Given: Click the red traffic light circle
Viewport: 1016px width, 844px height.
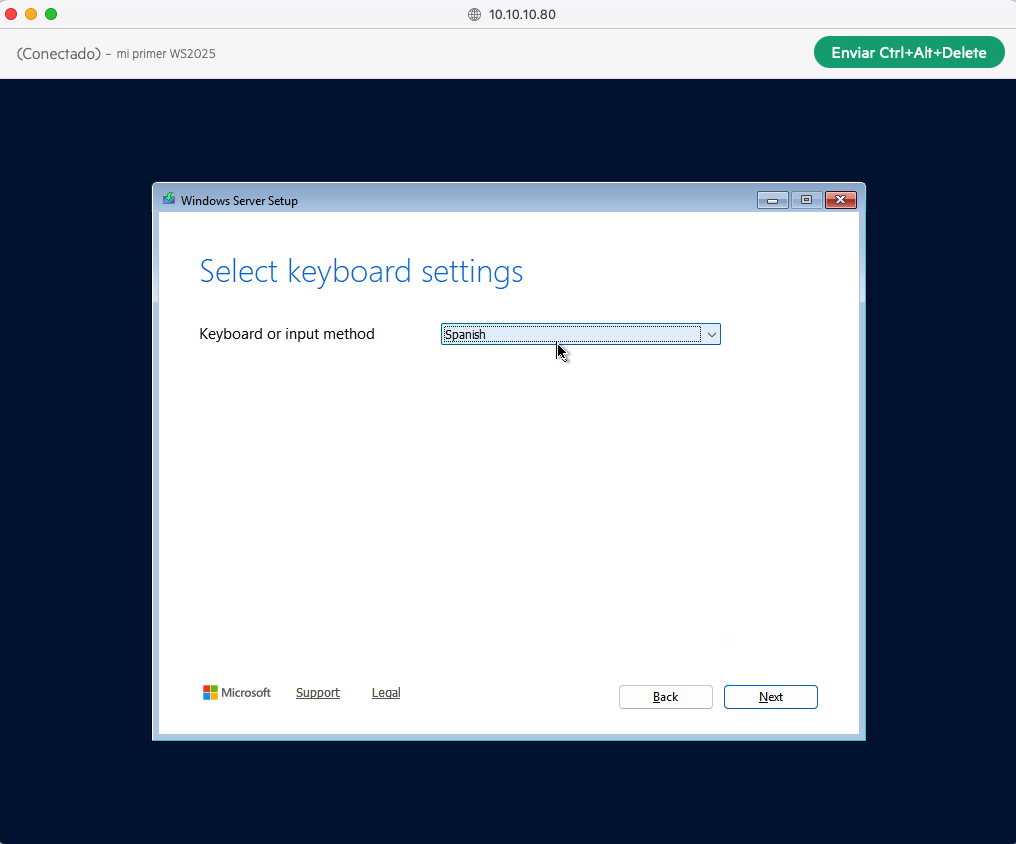Looking at the screenshot, I should [10, 14].
